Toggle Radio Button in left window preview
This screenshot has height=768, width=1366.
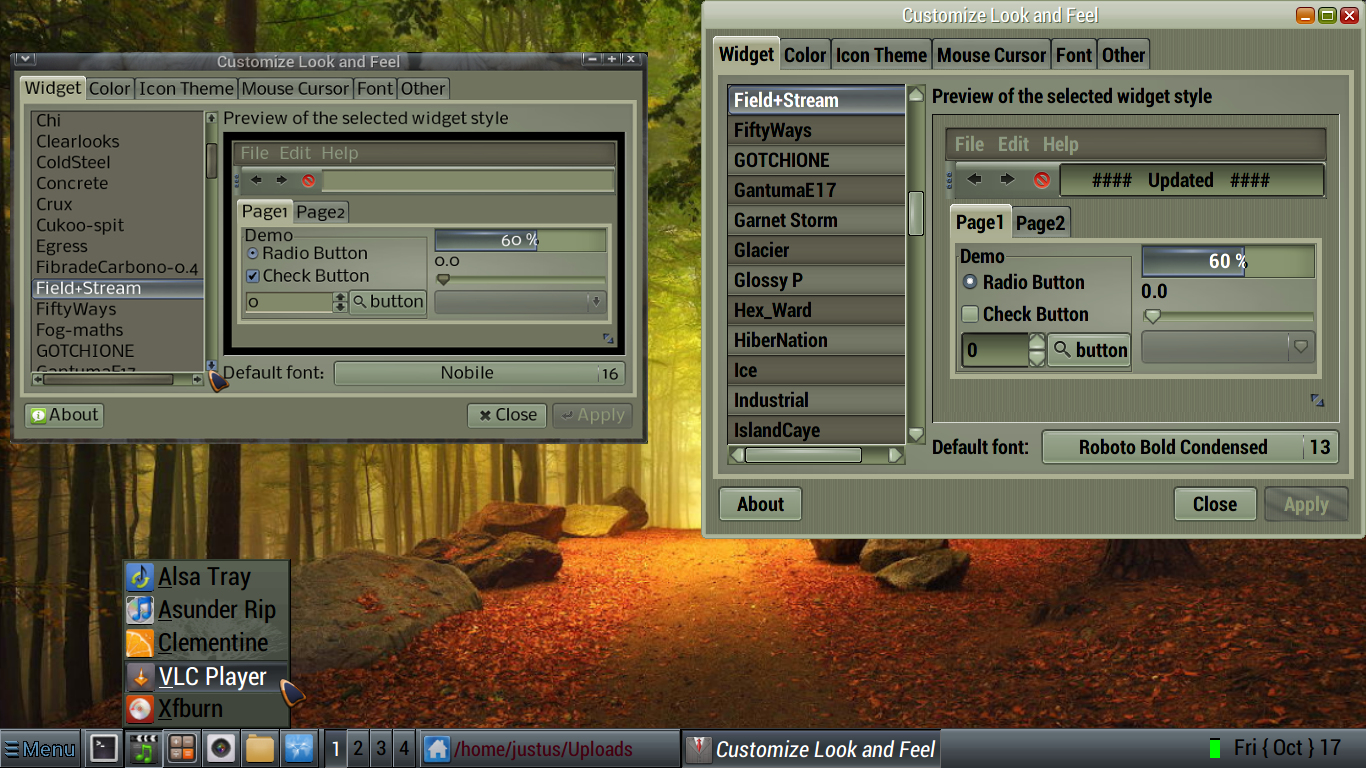pyautogui.click(x=307, y=253)
